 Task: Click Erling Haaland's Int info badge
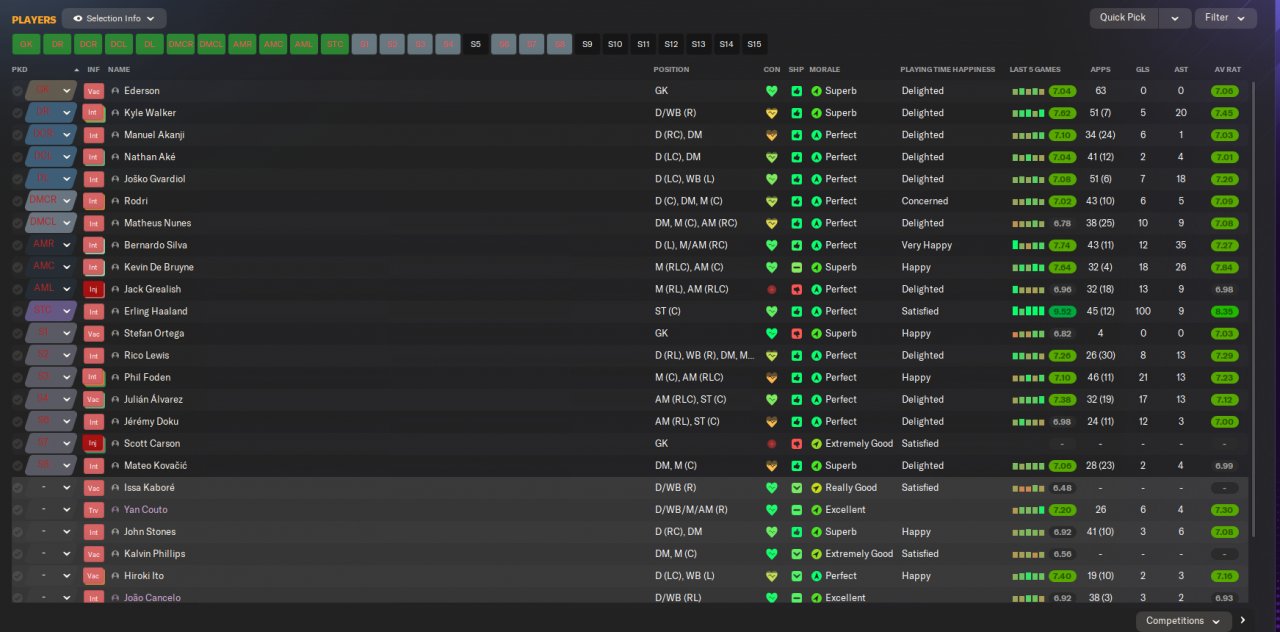(x=94, y=311)
